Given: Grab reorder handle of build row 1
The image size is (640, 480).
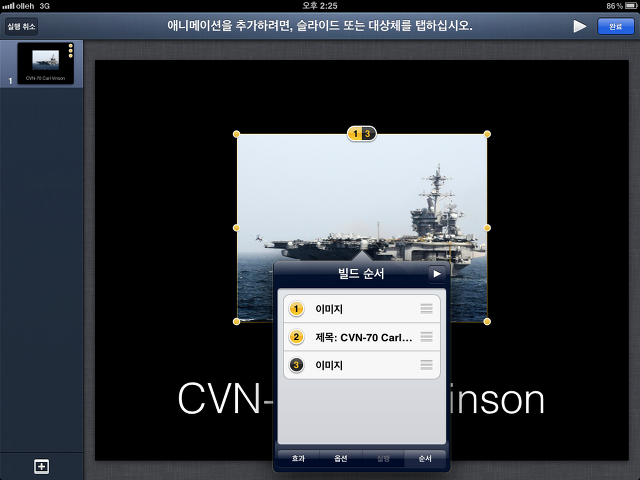Looking at the screenshot, I should coord(427,309).
